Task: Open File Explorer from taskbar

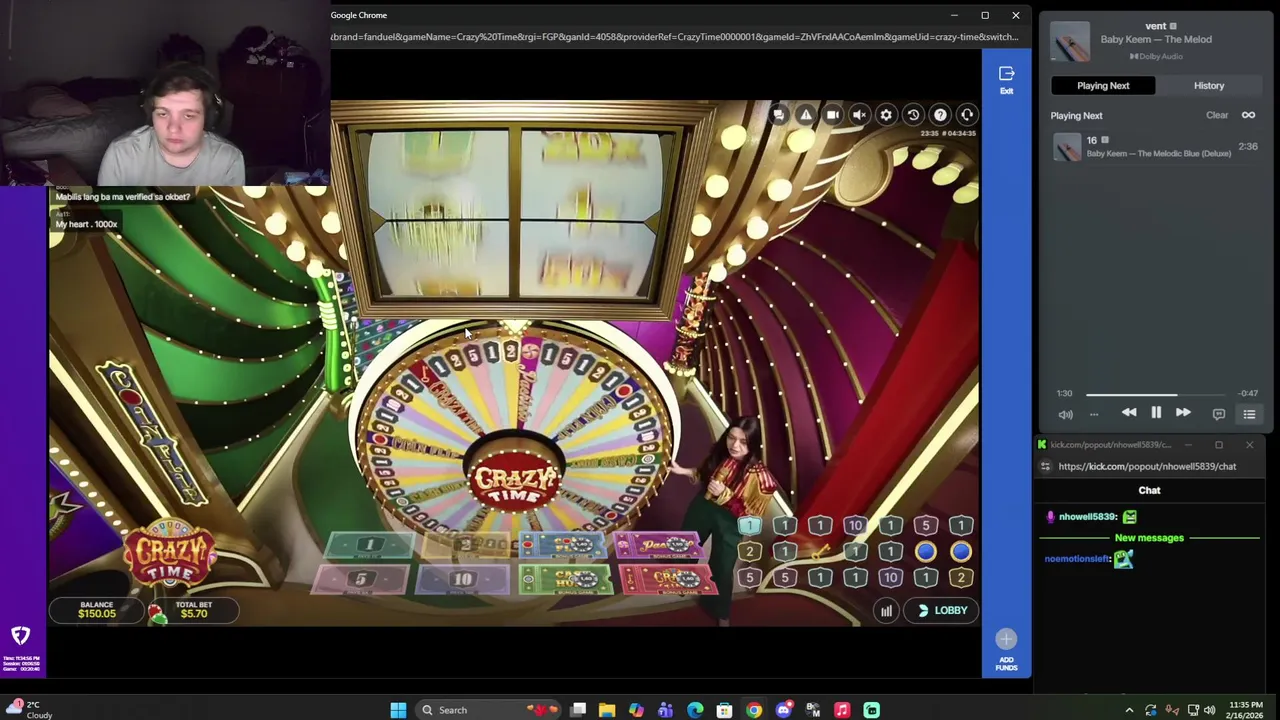Action: pos(607,710)
